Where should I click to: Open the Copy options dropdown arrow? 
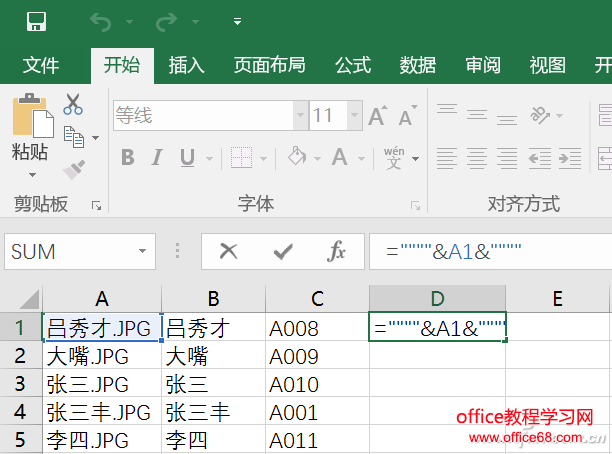click(96, 138)
